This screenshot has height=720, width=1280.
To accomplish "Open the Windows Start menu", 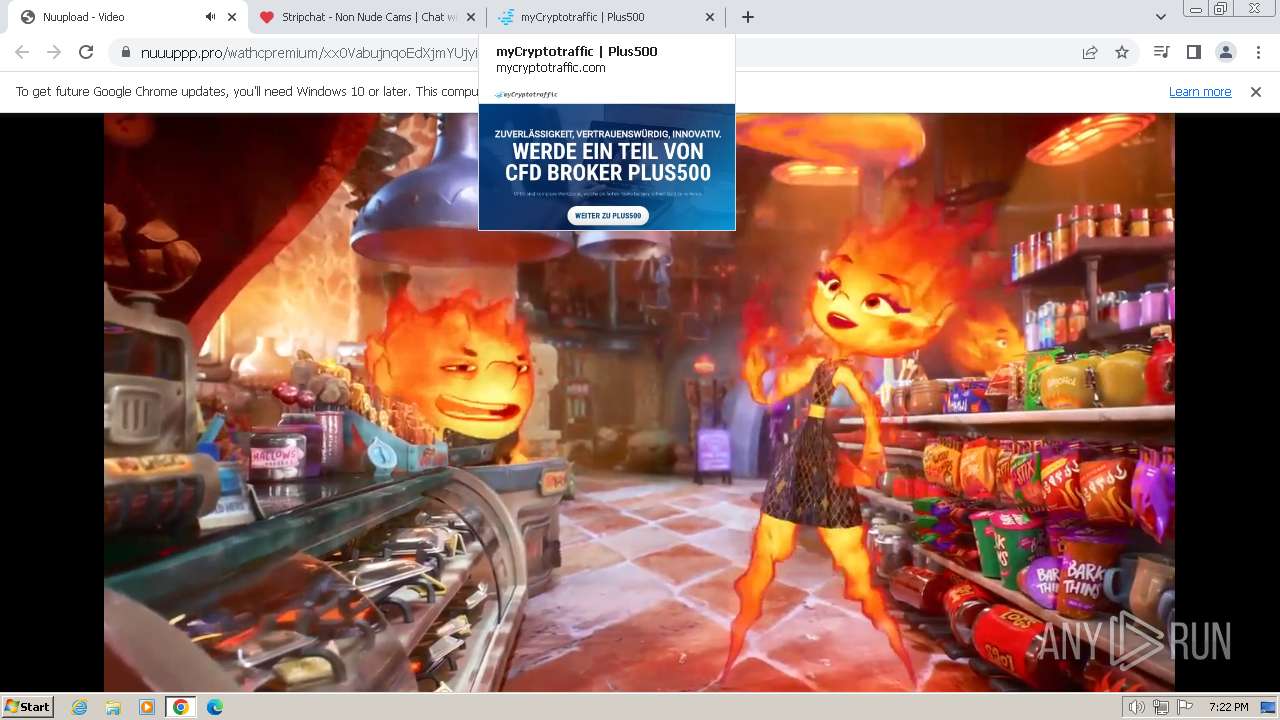I will [x=27, y=706].
